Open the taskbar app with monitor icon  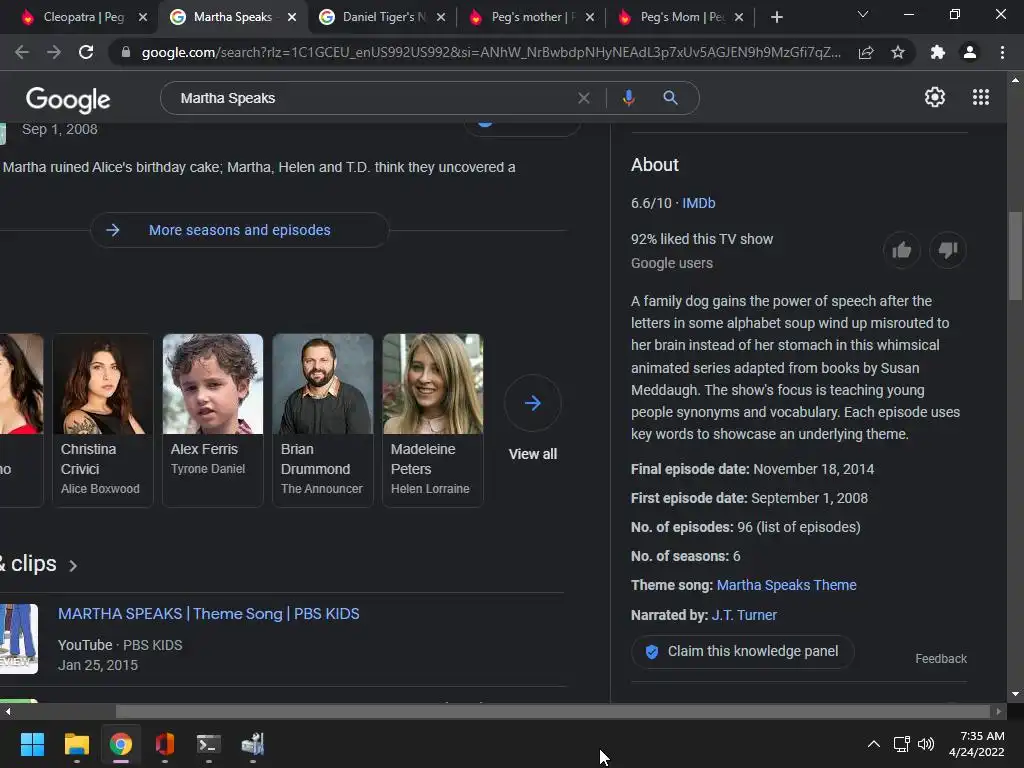coord(253,744)
